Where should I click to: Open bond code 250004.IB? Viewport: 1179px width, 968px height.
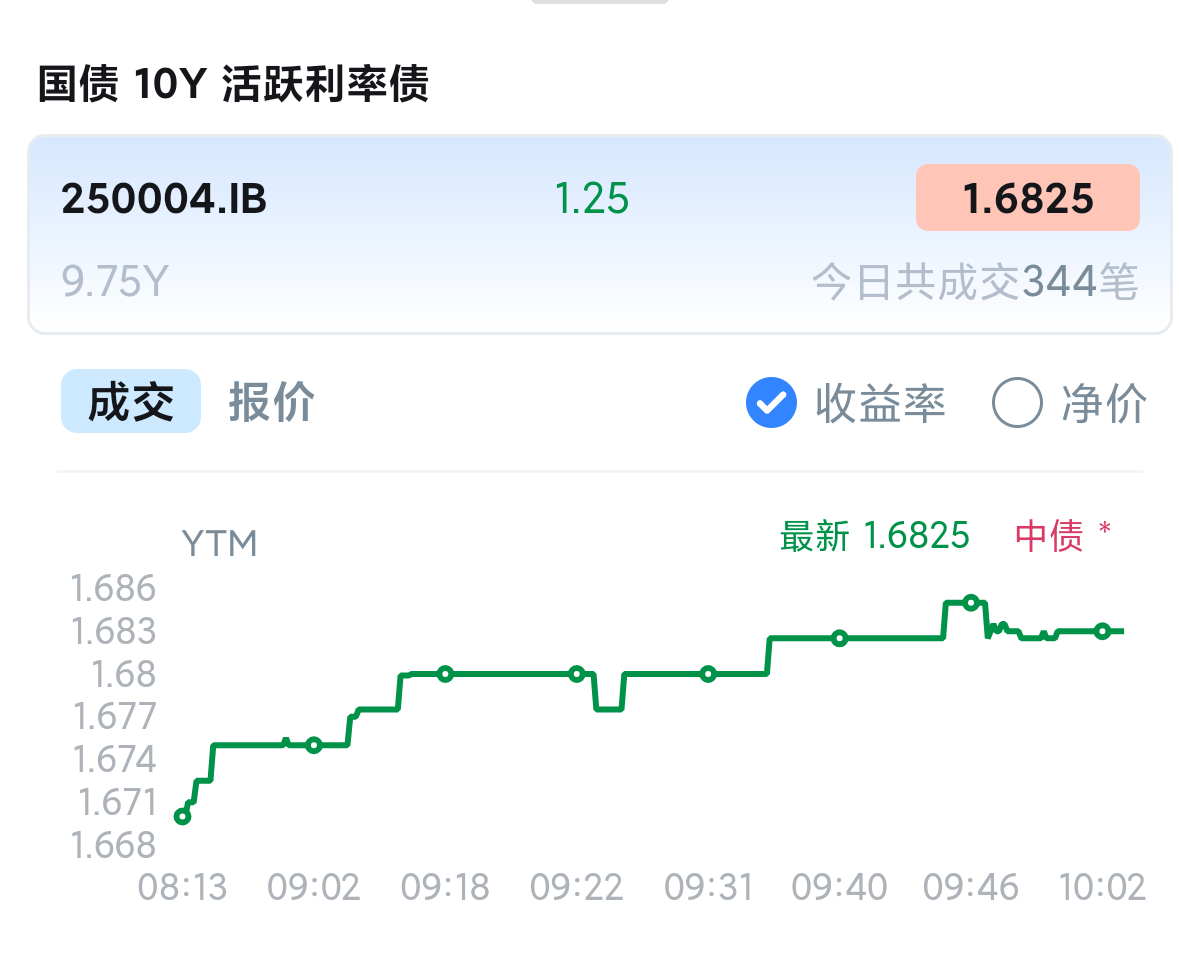[x=164, y=199]
